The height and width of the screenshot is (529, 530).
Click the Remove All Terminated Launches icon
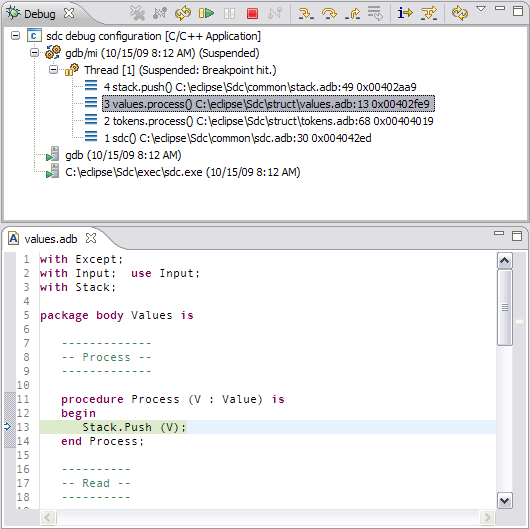(x=138, y=14)
